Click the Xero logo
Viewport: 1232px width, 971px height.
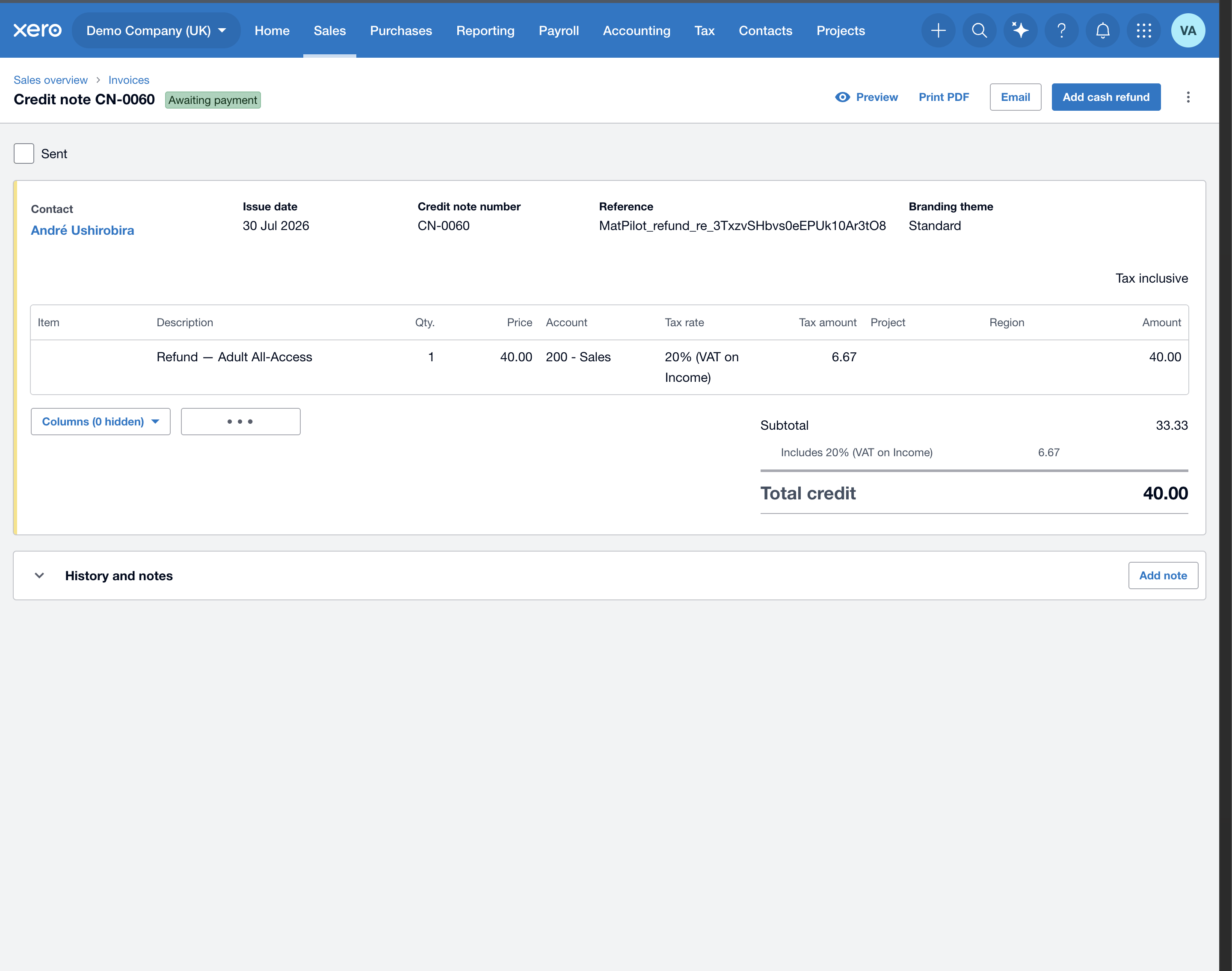tap(38, 30)
